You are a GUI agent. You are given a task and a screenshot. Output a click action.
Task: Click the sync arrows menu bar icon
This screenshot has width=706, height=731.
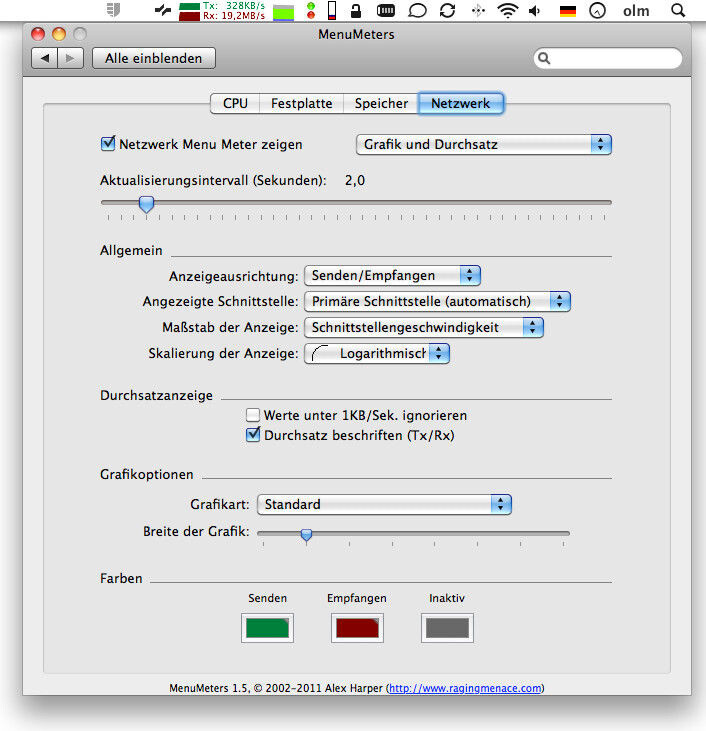[x=447, y=10]
